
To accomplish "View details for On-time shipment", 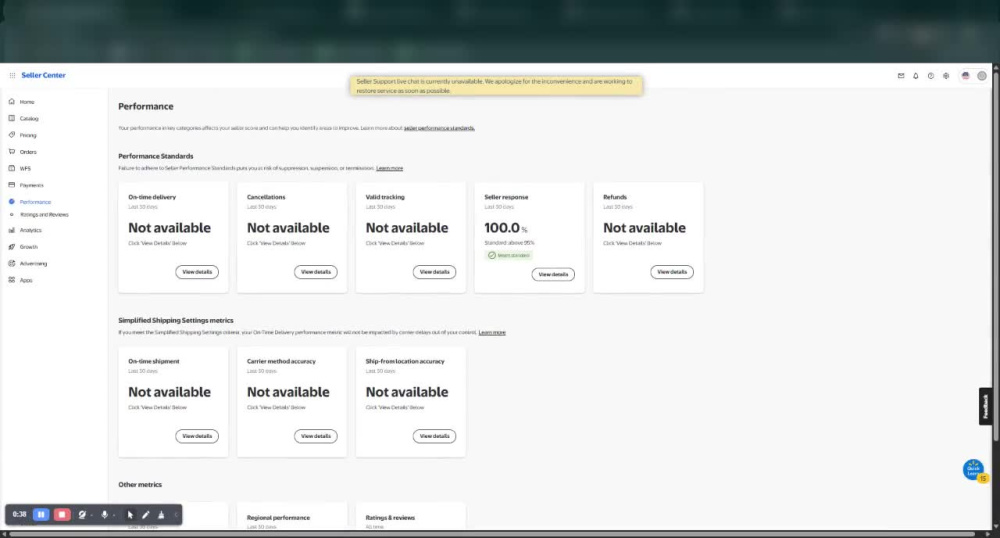I will tap(197, 437).
